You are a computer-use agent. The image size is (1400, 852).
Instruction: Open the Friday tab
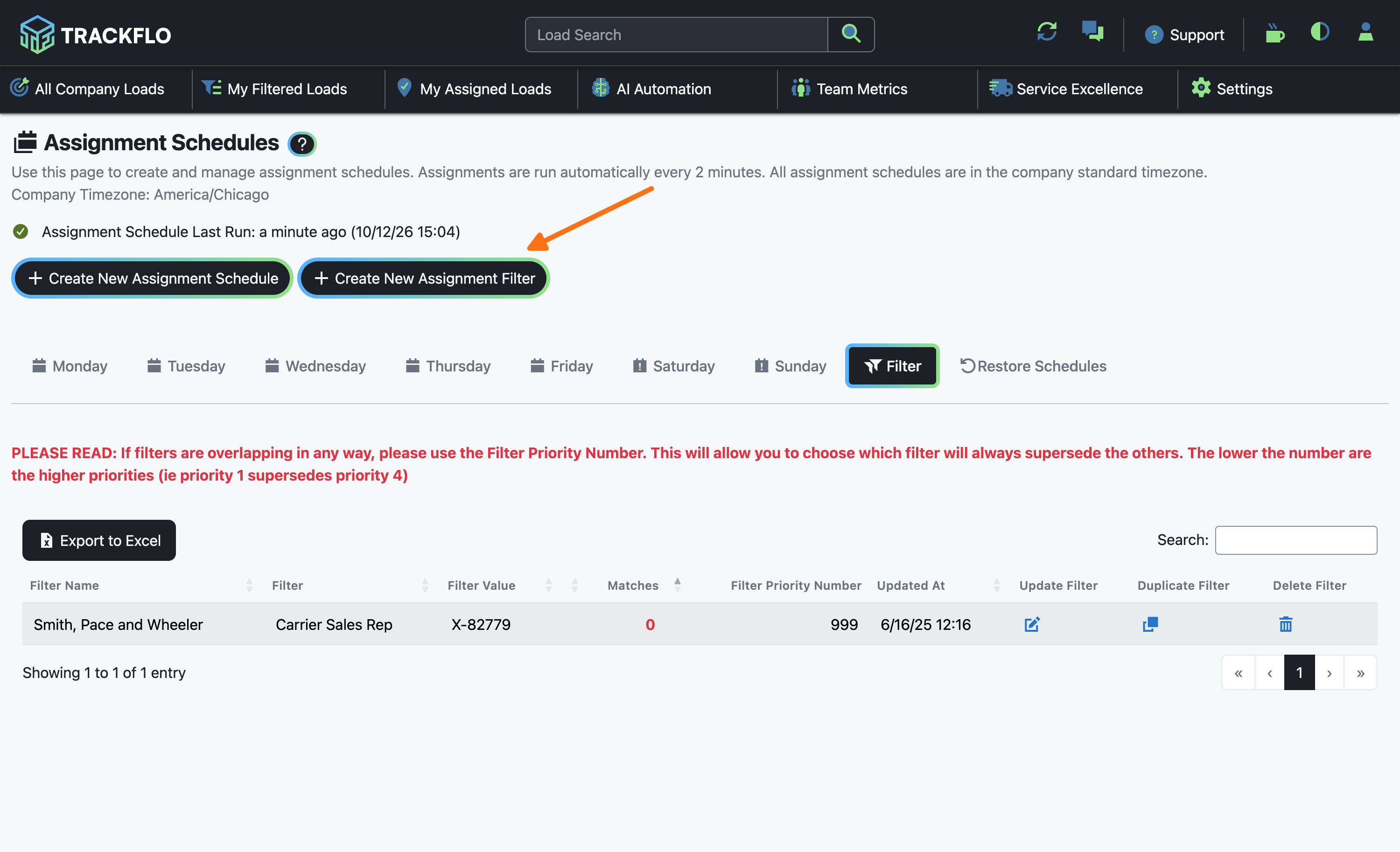[561, 366]
